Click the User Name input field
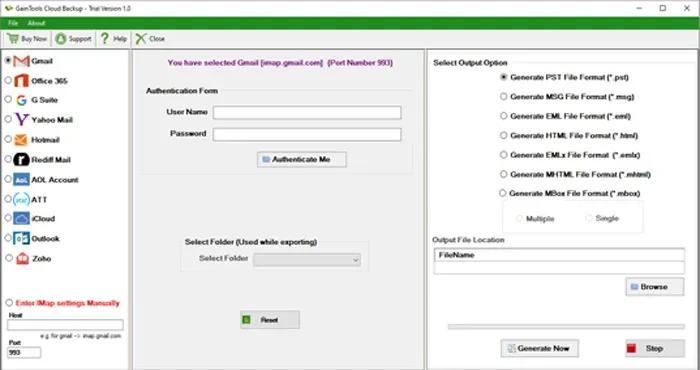This screenshot has height=370, width=700. pos(307,112)
